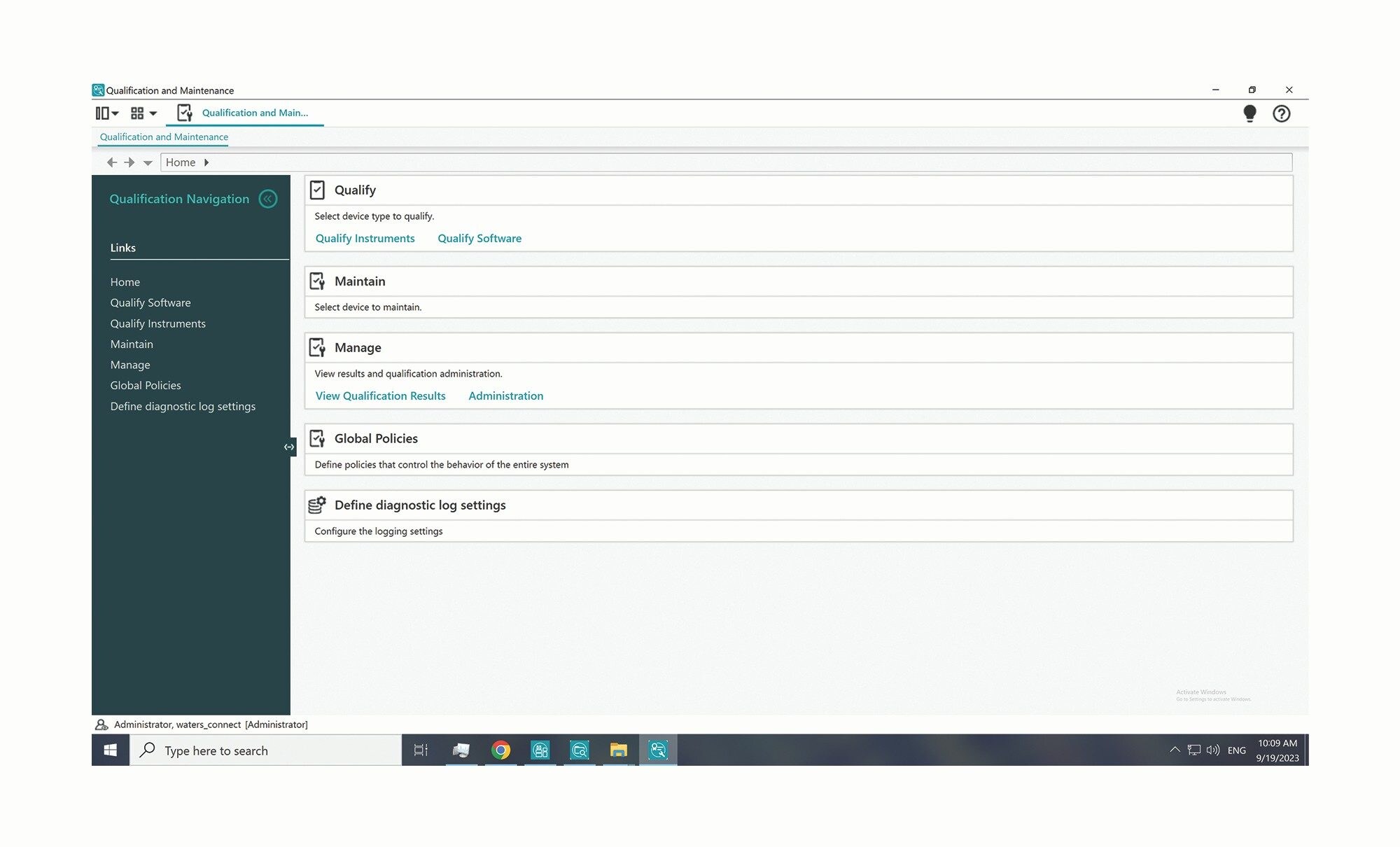Click the Qualify Instruments link
The height and width of the screenshot is (847, 1400).
point(365,238)
